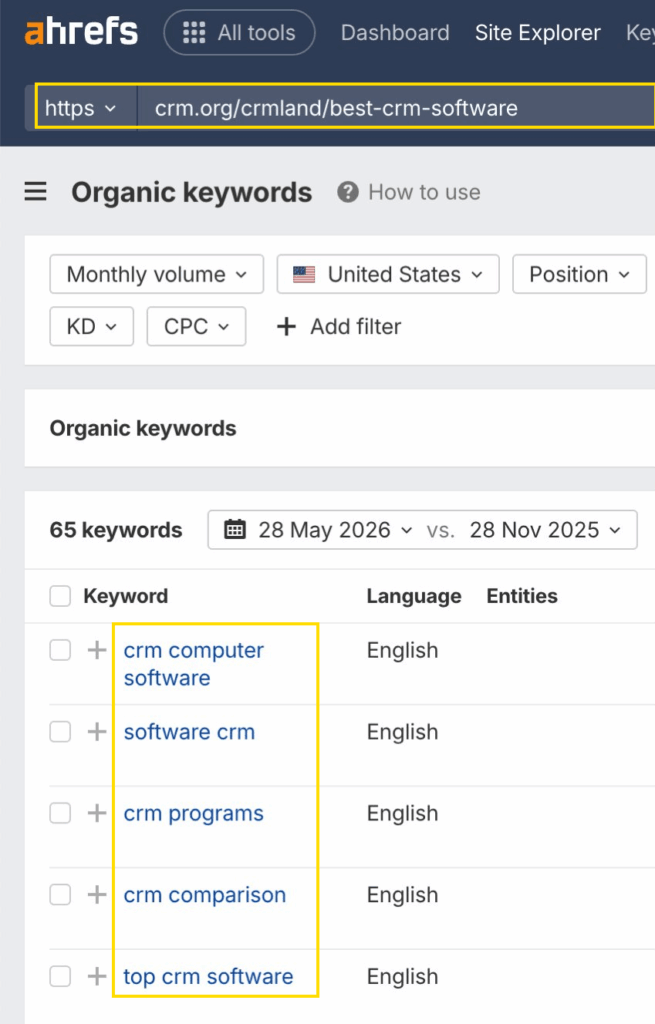Go to Dashboard
This screenshot has width=655, height=1024.
pos(395,32)
